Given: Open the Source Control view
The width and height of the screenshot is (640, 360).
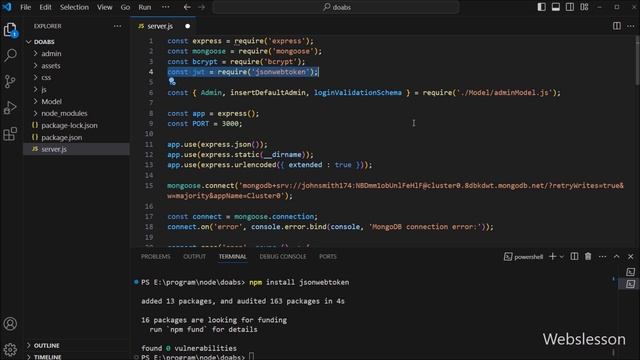Looking at the screenshot, I should (10, 82).
